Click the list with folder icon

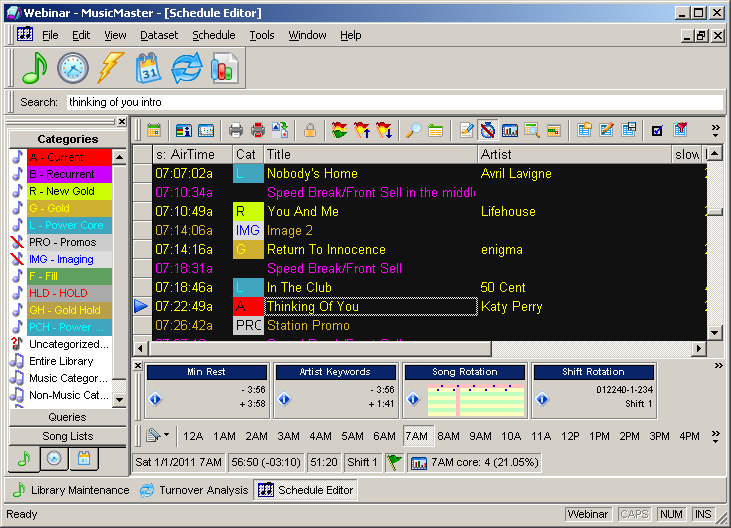(584, 130)
